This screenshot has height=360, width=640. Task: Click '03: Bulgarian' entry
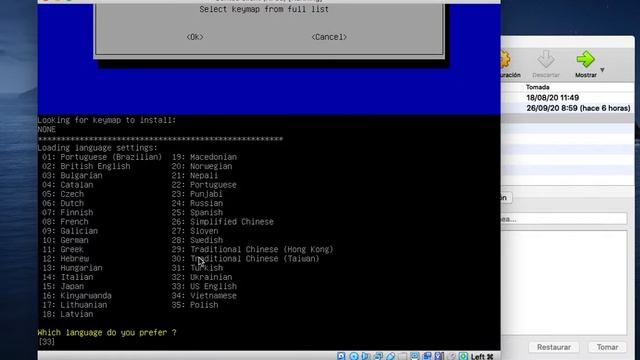(72, 176)
